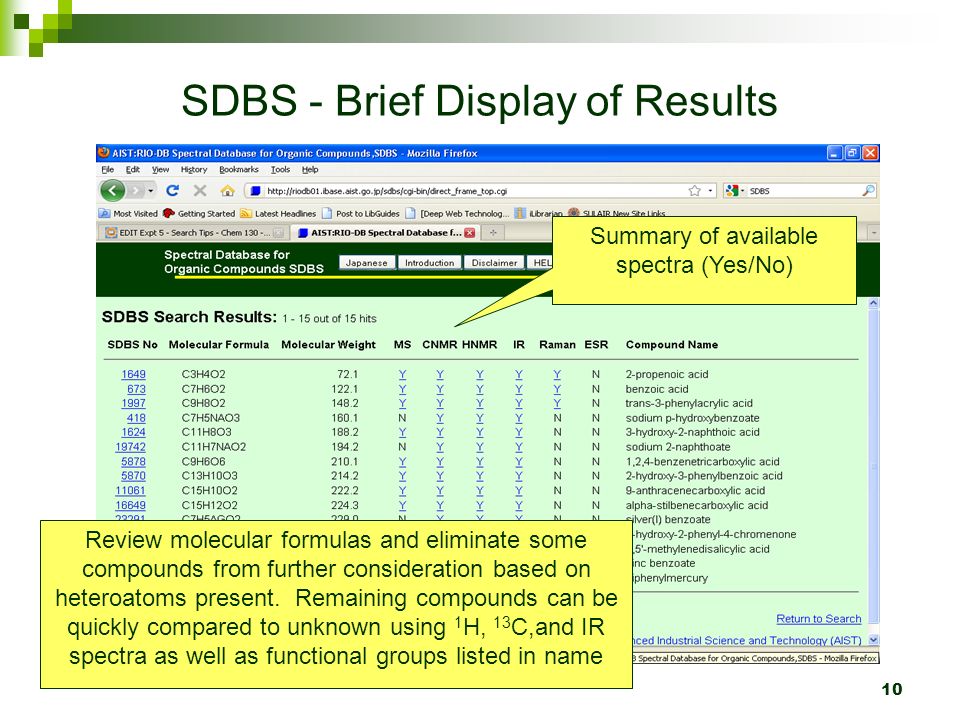Open the Most Visited bookmarks folder
The height and width of the screenshot is (720, 960).
pyautogui.click(x=129, y=214)
